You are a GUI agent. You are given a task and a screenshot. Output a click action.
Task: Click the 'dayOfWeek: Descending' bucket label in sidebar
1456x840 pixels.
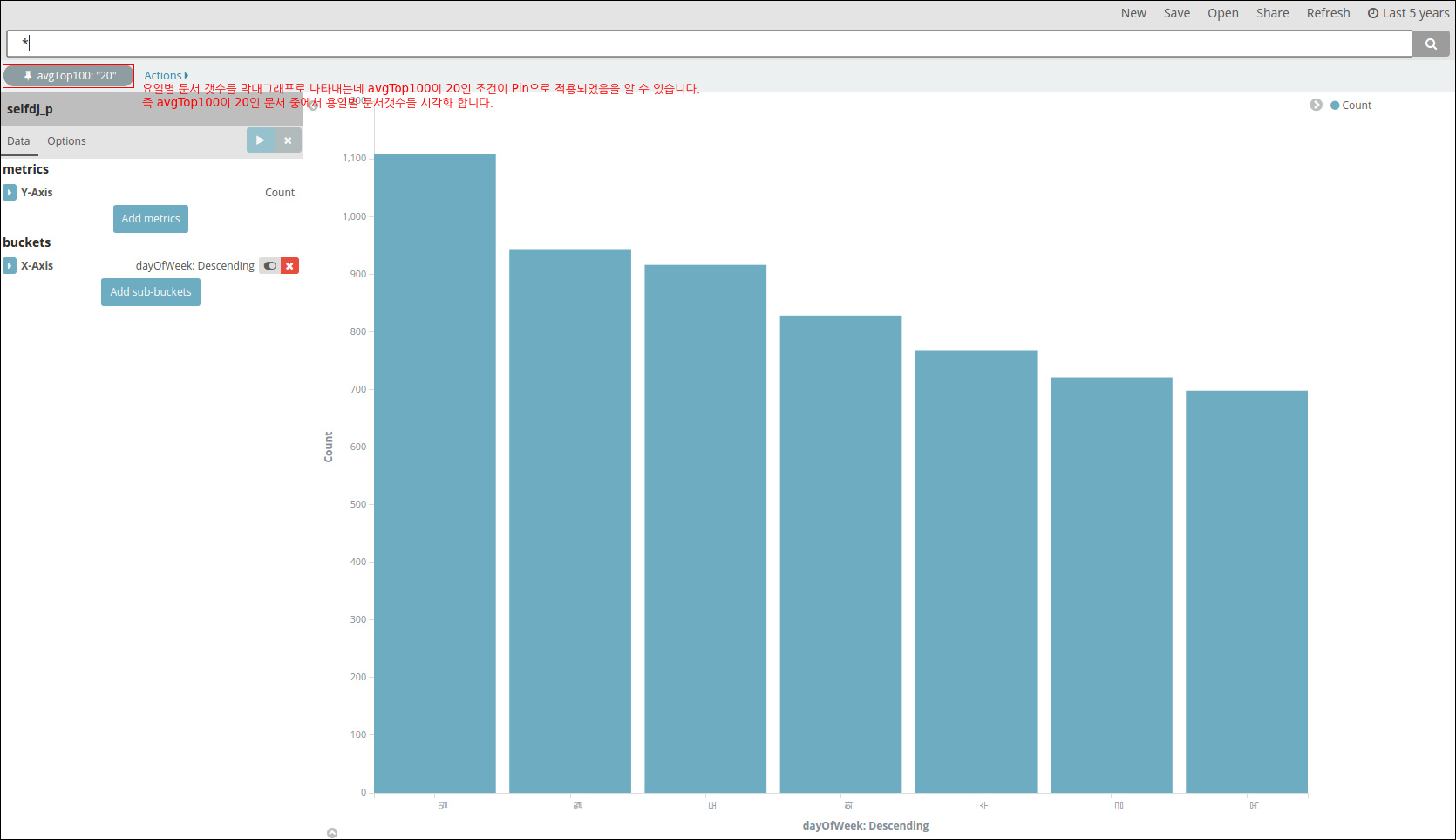(195, 266)
